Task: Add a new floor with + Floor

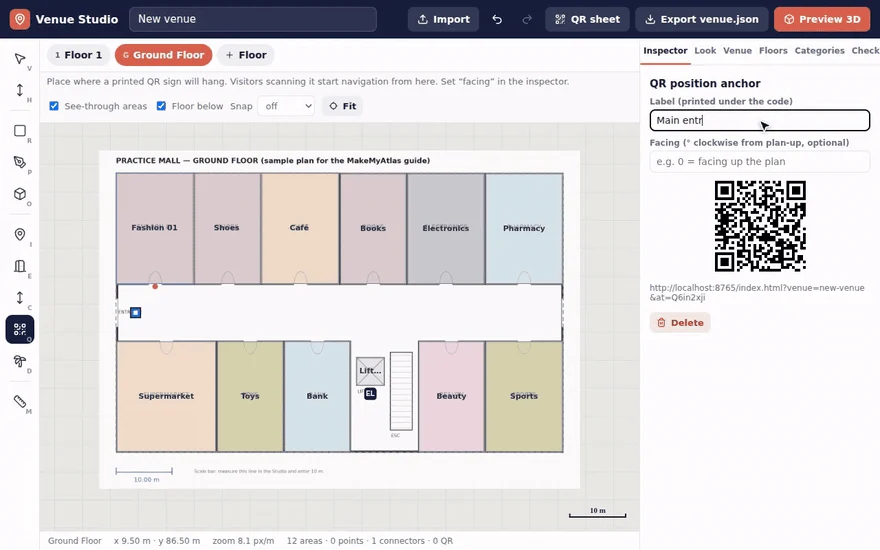Action: point(246,55)
